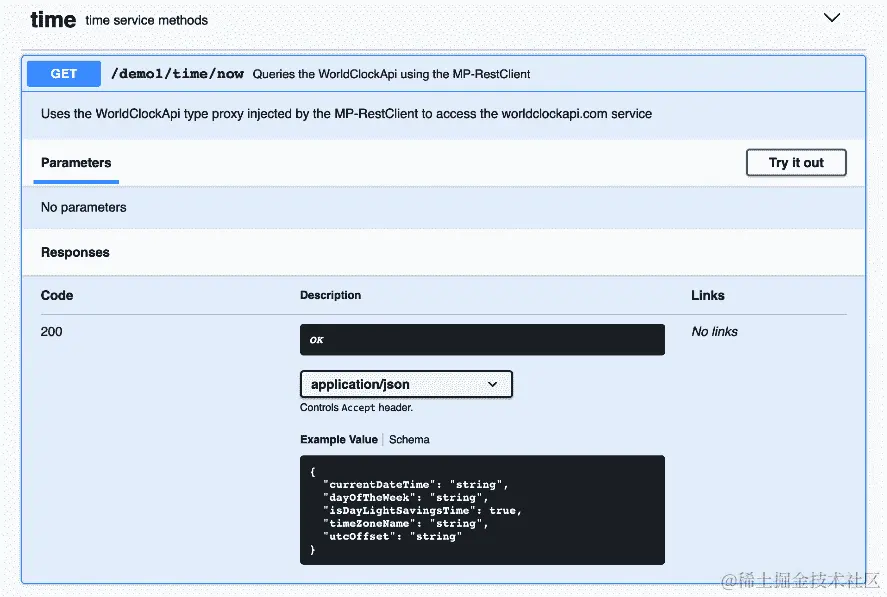
Task: Click the blue GET method badge
Action: click(x=64, y=74)
